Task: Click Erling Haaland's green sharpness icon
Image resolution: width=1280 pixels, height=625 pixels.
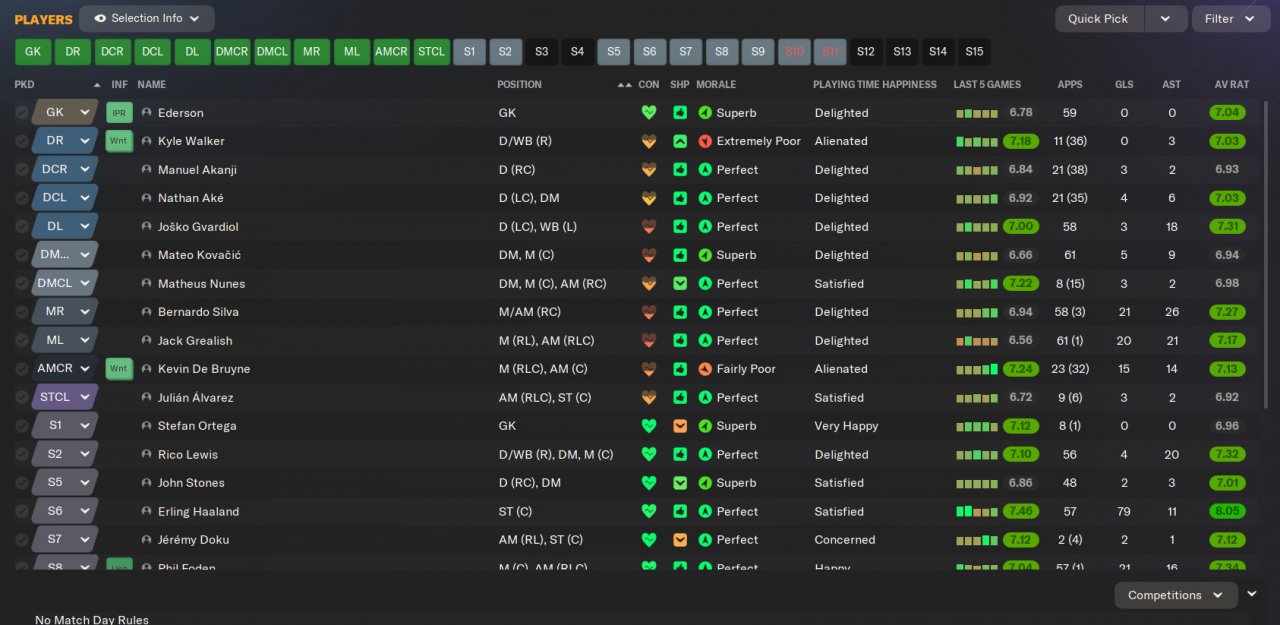Action: [680, 511]
